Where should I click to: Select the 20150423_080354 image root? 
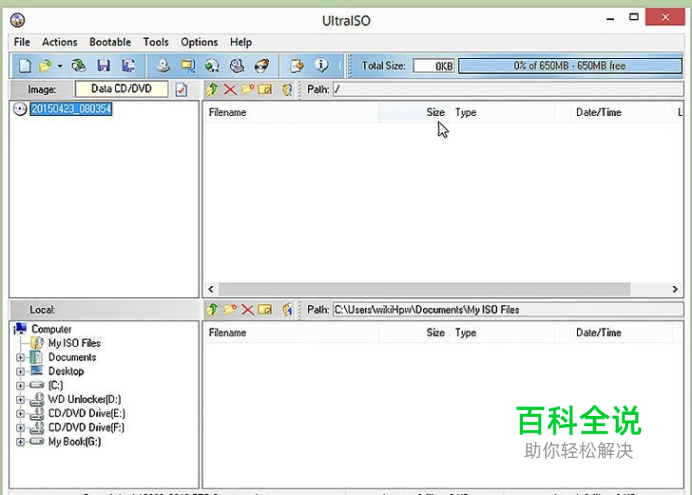(x=71, y=109)
